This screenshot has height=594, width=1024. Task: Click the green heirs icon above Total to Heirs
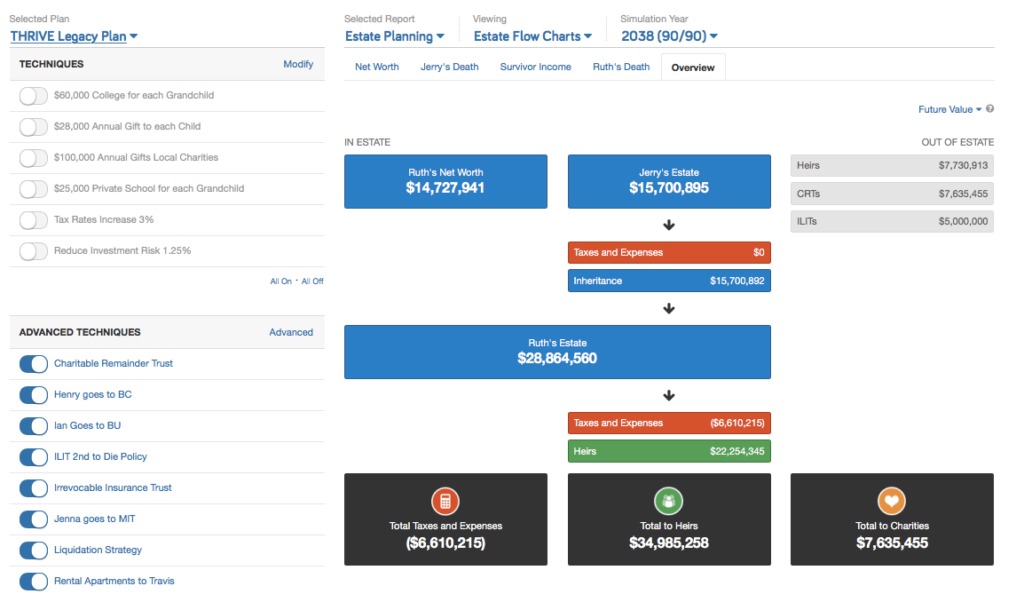pos(668,501)
